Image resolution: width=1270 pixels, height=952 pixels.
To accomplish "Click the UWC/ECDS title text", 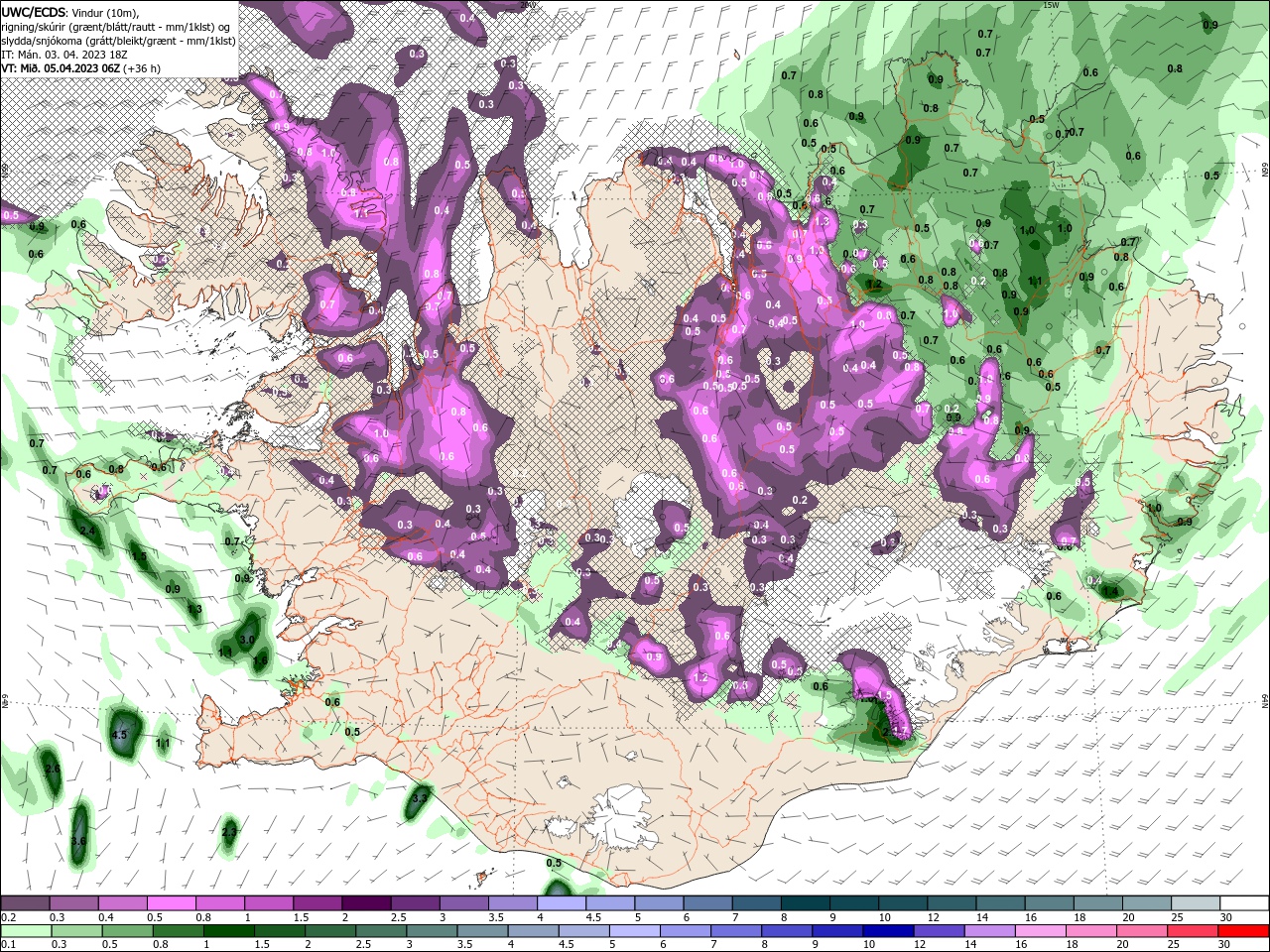I will tap(35, 12).
